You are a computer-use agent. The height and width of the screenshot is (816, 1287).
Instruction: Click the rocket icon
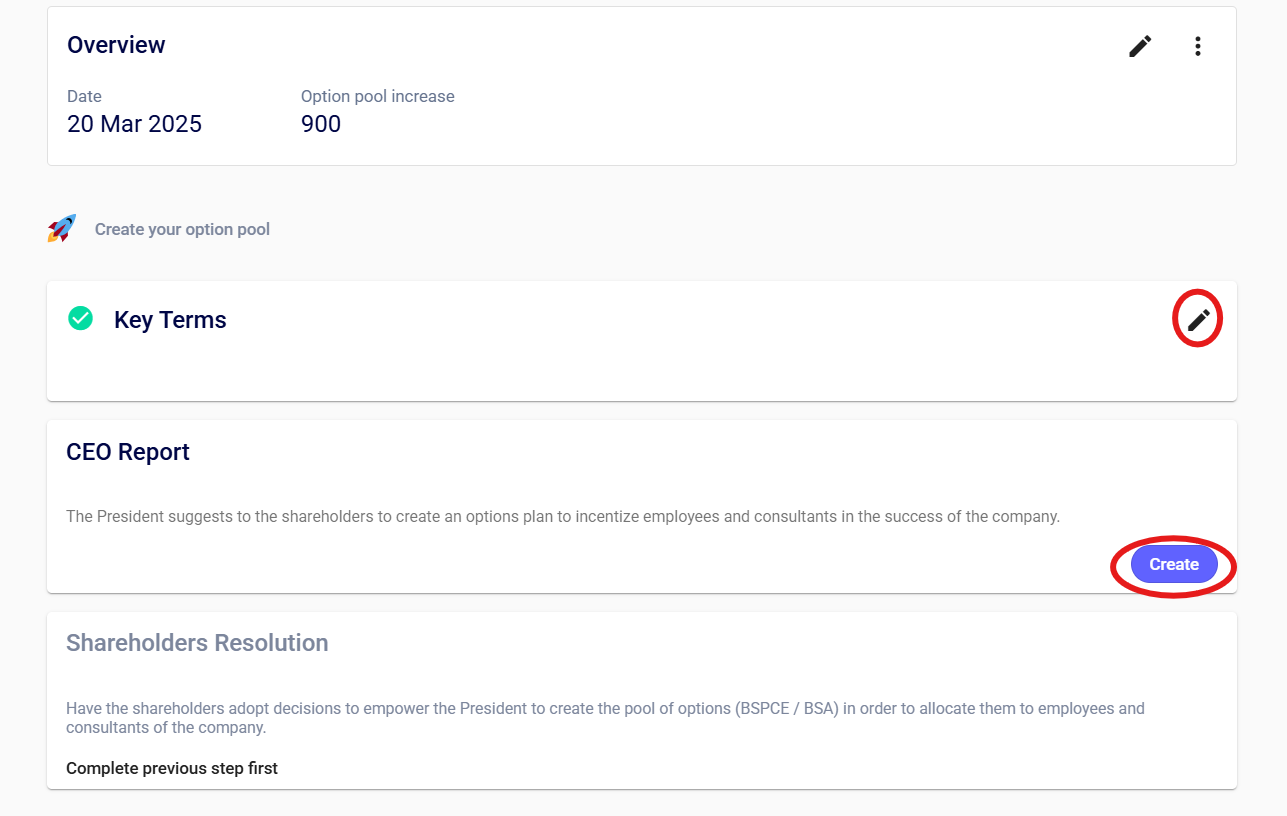point(62,229)
